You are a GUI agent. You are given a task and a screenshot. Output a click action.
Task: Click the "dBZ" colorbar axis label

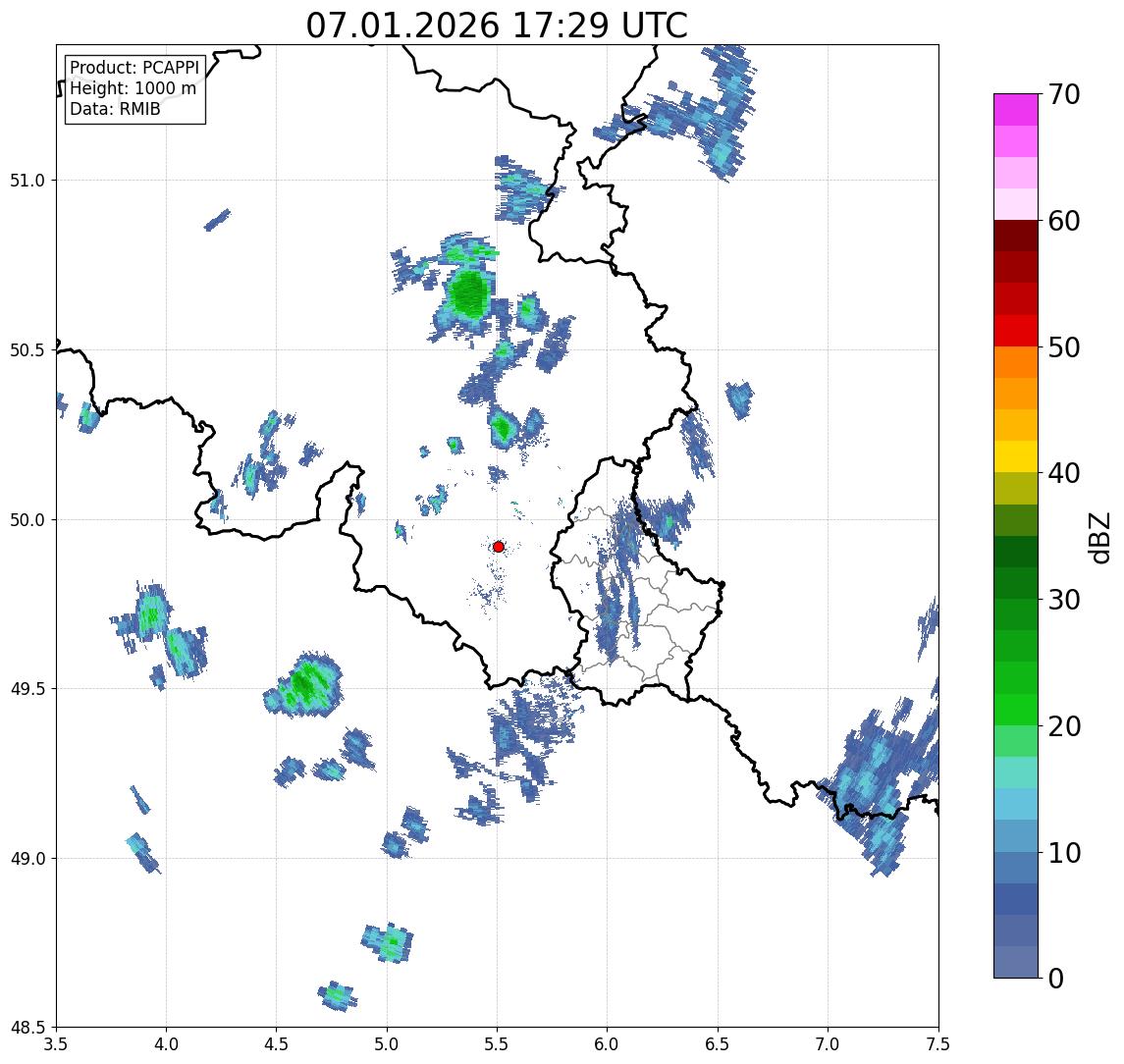(1099, 538)
